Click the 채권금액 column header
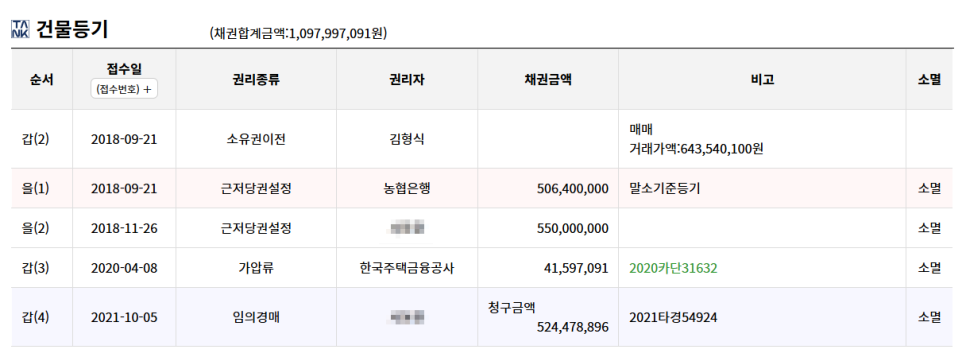Image resolution: width=966 pixels, height=361 pixels. (548, 79)
